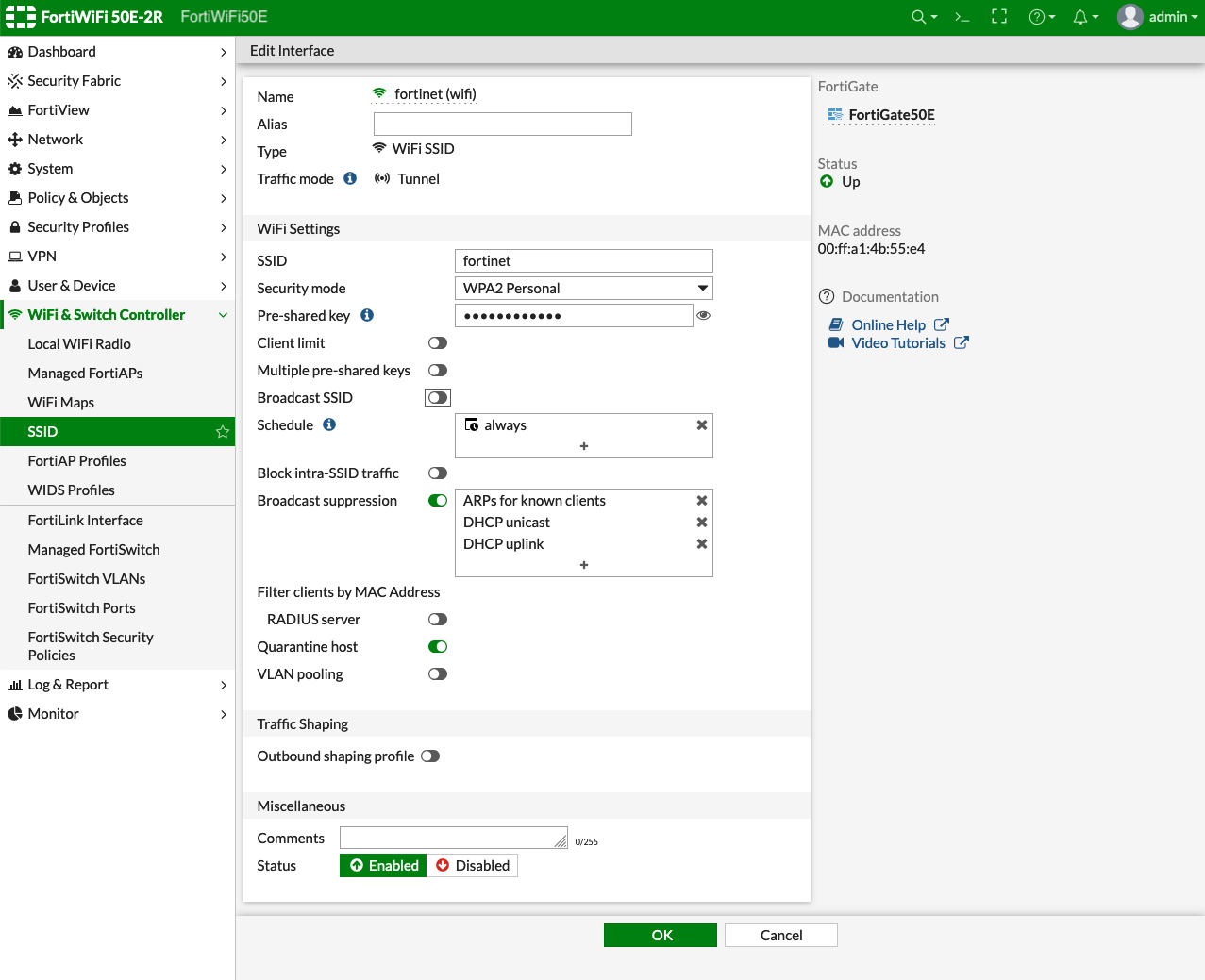Click the OK button

pos(661,935)
